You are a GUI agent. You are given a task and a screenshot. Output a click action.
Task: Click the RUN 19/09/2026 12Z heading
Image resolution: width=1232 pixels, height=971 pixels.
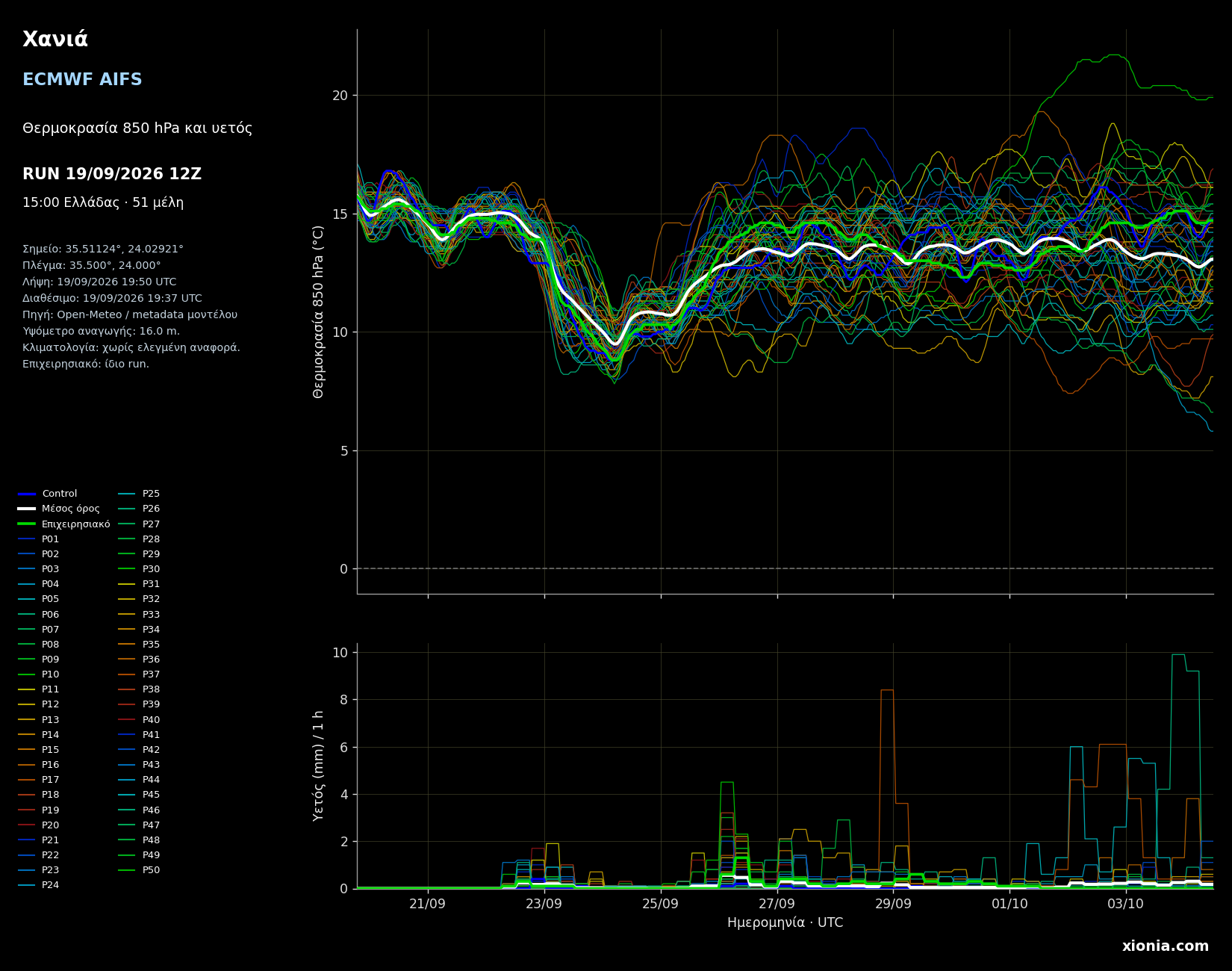[112, 174]
